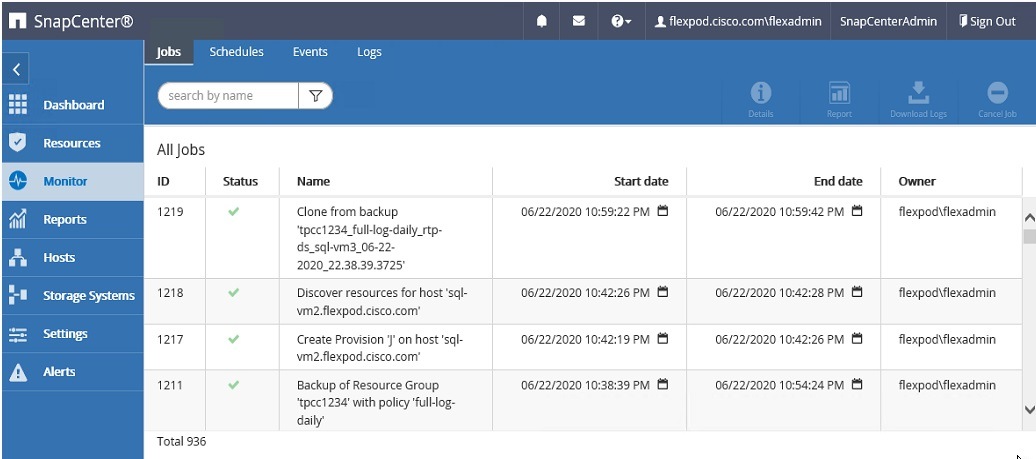Select job ID 1218 row
Screen dimensions: 1036x459
coord(583,301)
